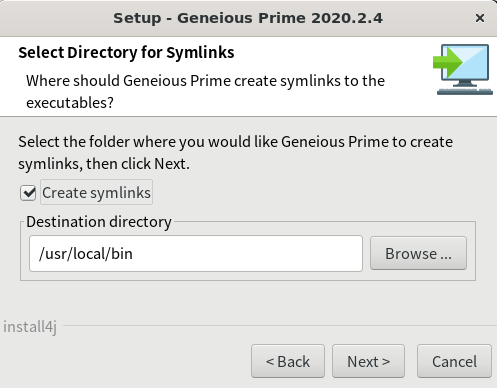Viewport: 497px width, 388px height.
Task: Uncheck the Create symlinks checkbox
Action: click(28, 193)
